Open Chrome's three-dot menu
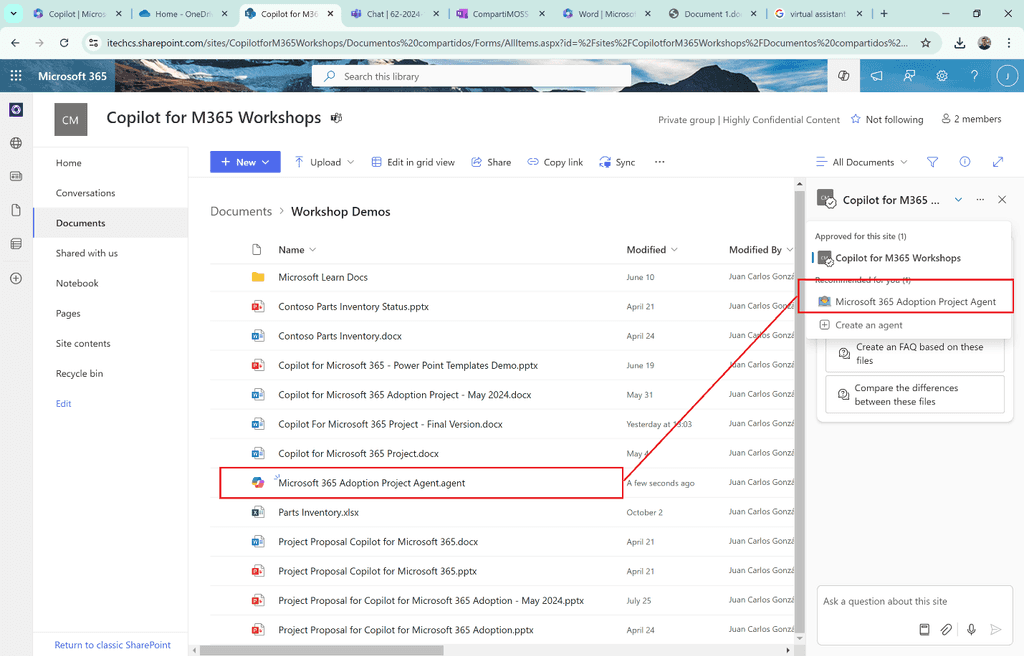The width and height of the screenshot is (1024, 656). pyautogui.click(x=1009, y=43)
